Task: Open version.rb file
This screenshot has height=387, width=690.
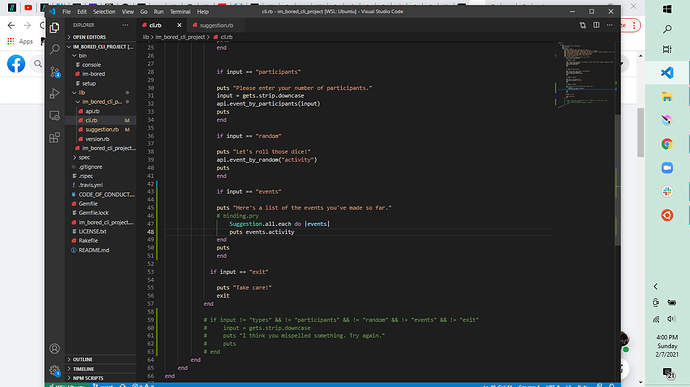Action: tap(101, 139)
